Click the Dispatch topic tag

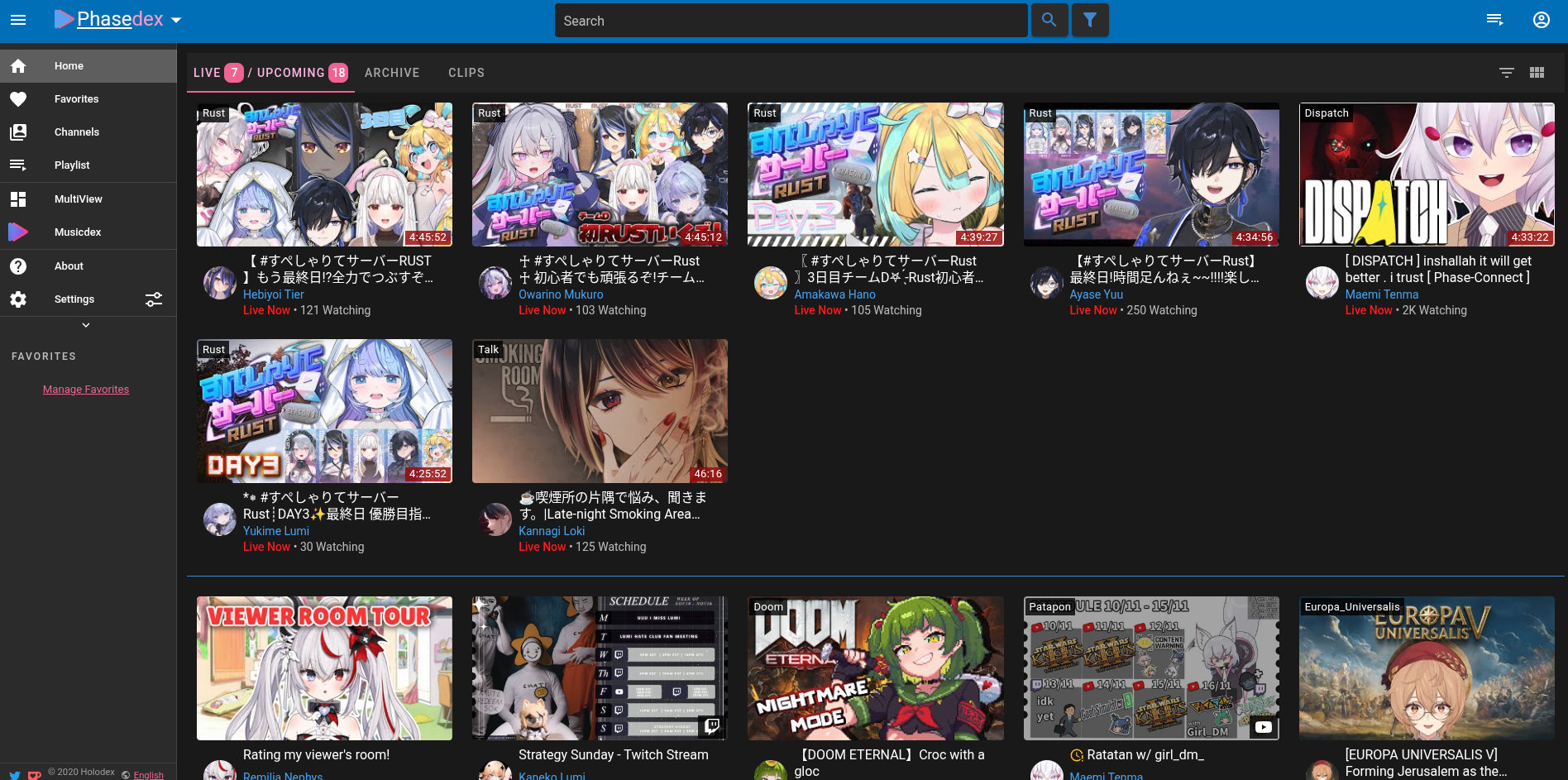tap(1327, 113)
